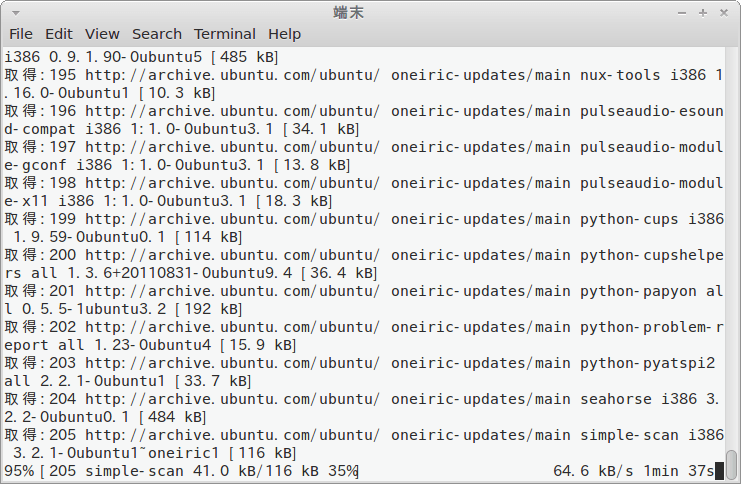
Task: Click the text 'nux-tools' in line 195
Action: click(x=620, y=75)
